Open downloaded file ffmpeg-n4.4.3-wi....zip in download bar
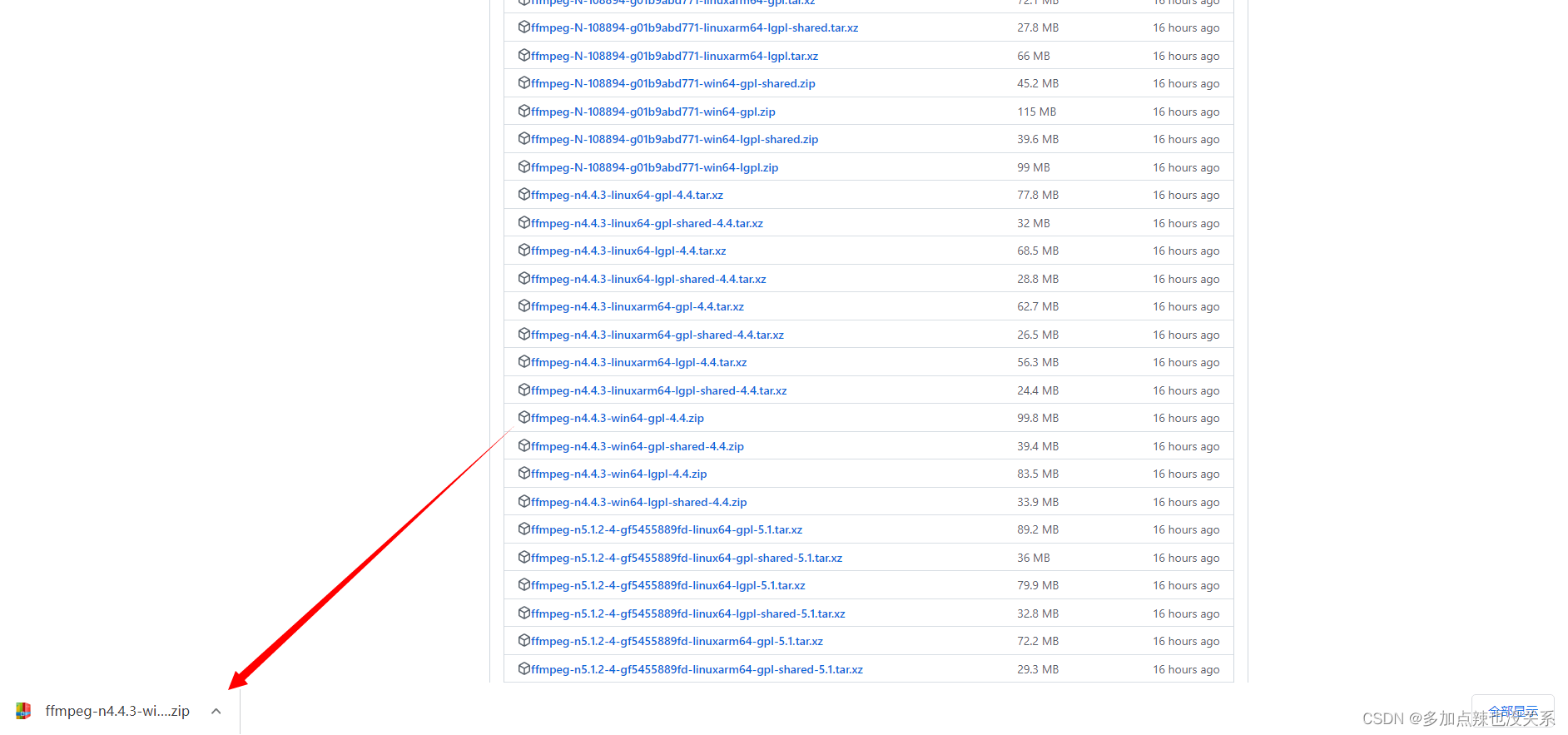This screenshot has width=1568, height=735. (x=117, y=711)
